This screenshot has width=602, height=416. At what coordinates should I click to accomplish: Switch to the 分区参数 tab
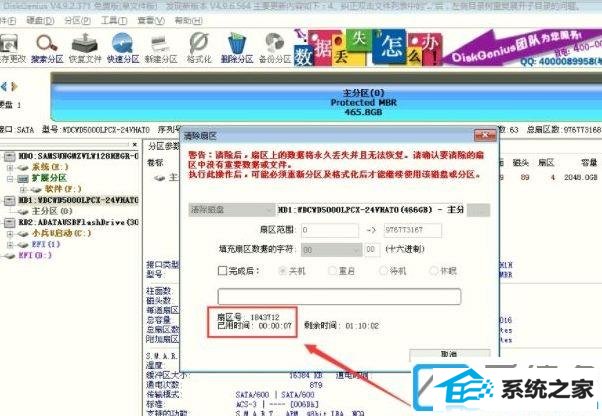click(163, 146)
